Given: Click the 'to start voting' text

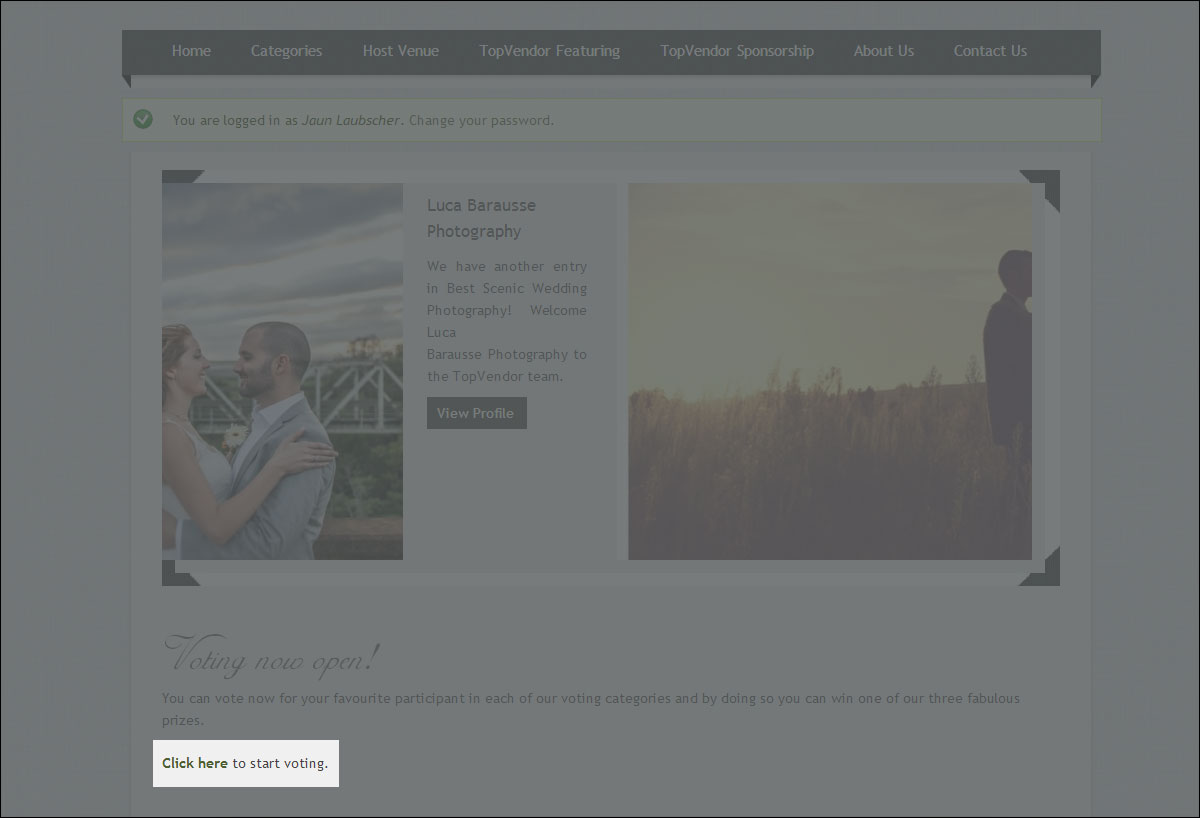Looking at the screenshot, I should click(280, 763).
